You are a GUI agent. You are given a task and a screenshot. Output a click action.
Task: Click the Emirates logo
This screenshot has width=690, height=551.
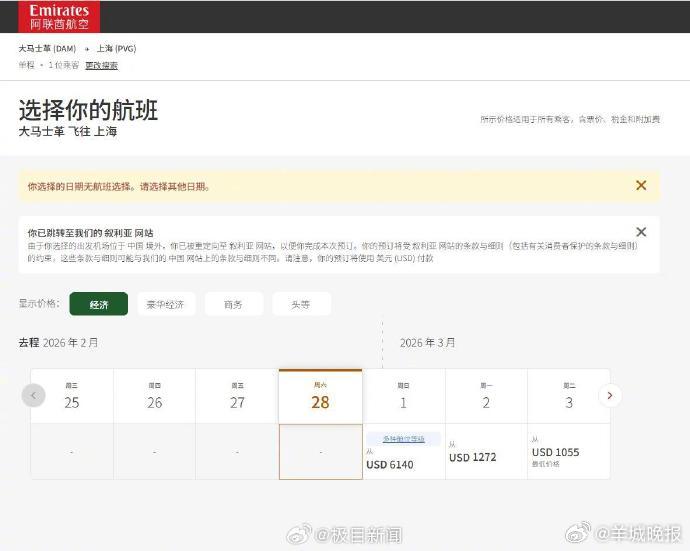point(59,17)
